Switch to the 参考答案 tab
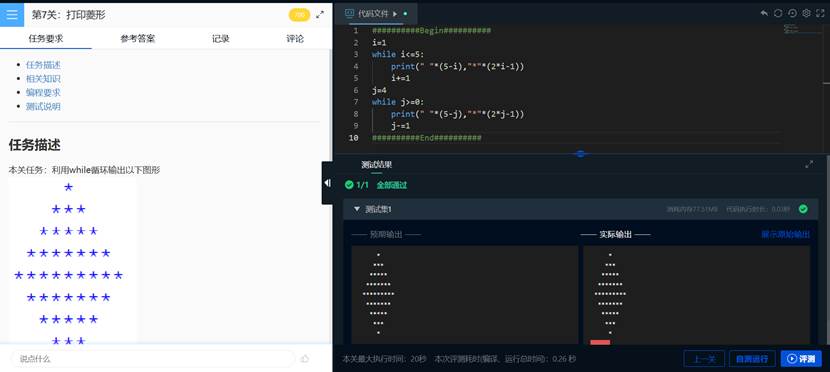Viewport: 830px width, 372px height. [138, 39]
